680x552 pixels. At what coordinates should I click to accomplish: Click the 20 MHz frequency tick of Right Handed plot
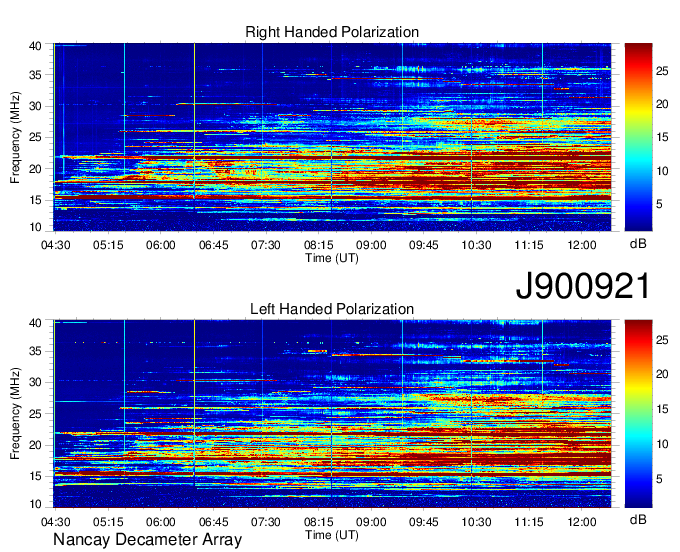pyautogui.click(x=35, y=169)
